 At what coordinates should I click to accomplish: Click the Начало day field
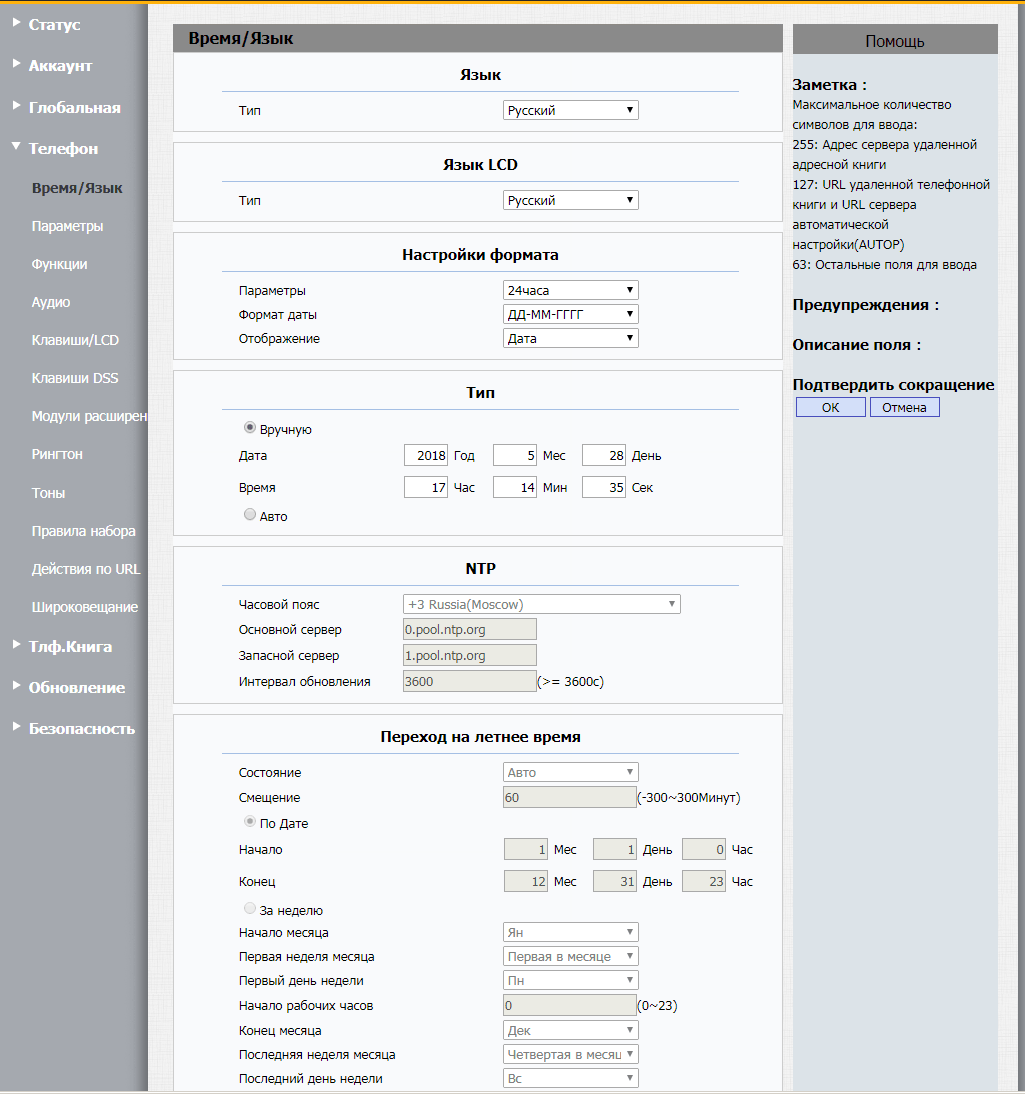[x=615, y=850]
